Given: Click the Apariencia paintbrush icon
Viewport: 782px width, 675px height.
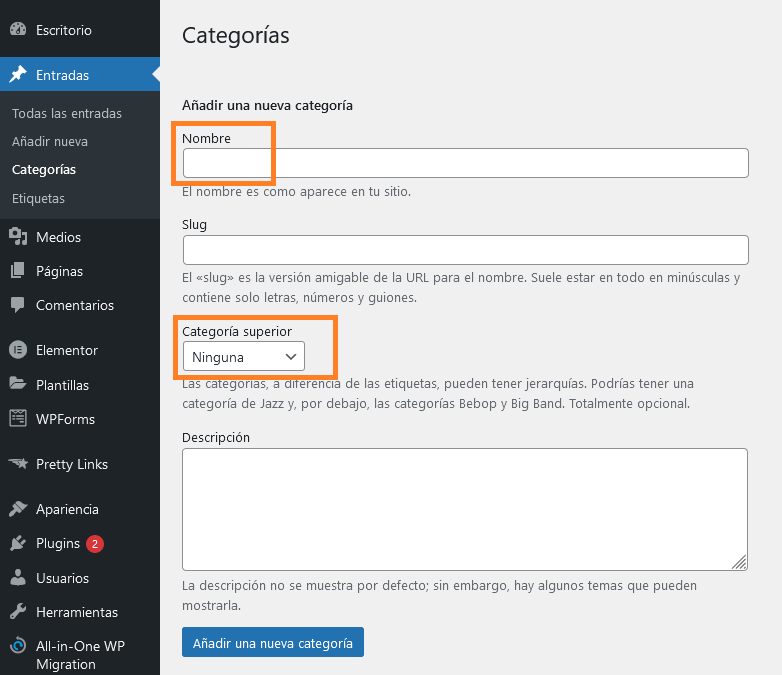Looking at the screenshot, I should 18,509.
